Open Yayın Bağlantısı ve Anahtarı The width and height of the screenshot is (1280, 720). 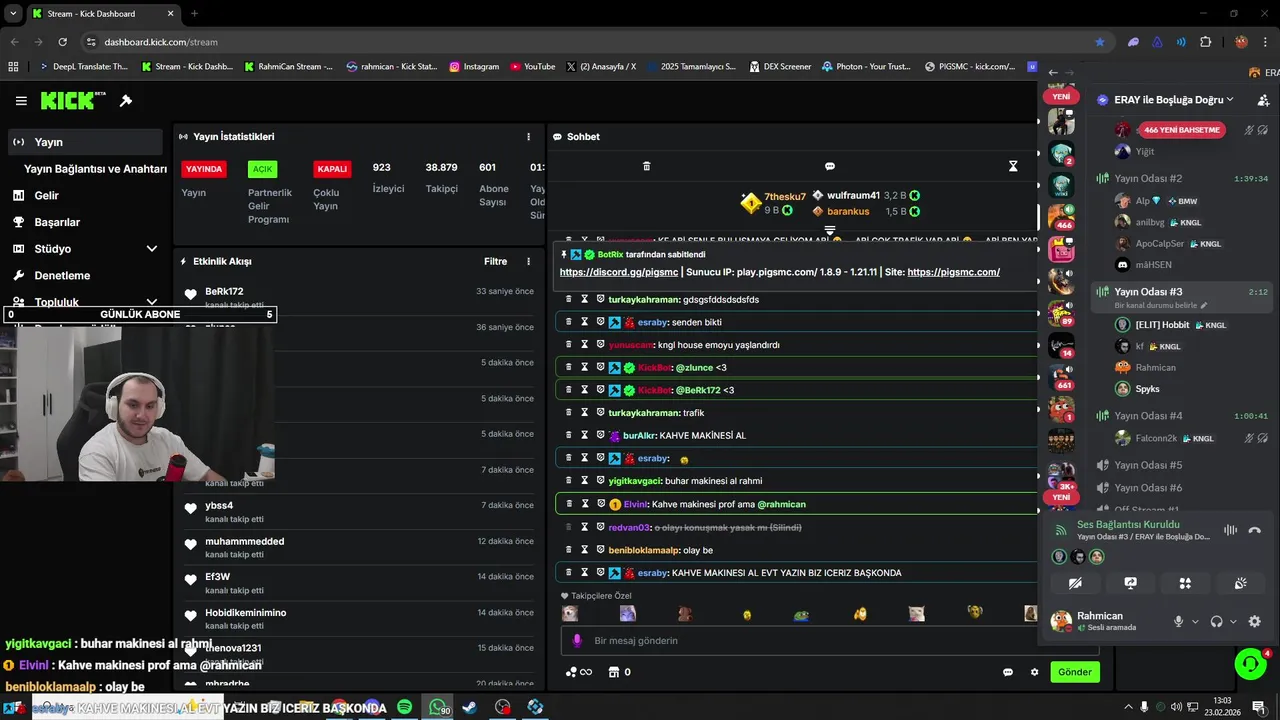click(x=95, y=169)
